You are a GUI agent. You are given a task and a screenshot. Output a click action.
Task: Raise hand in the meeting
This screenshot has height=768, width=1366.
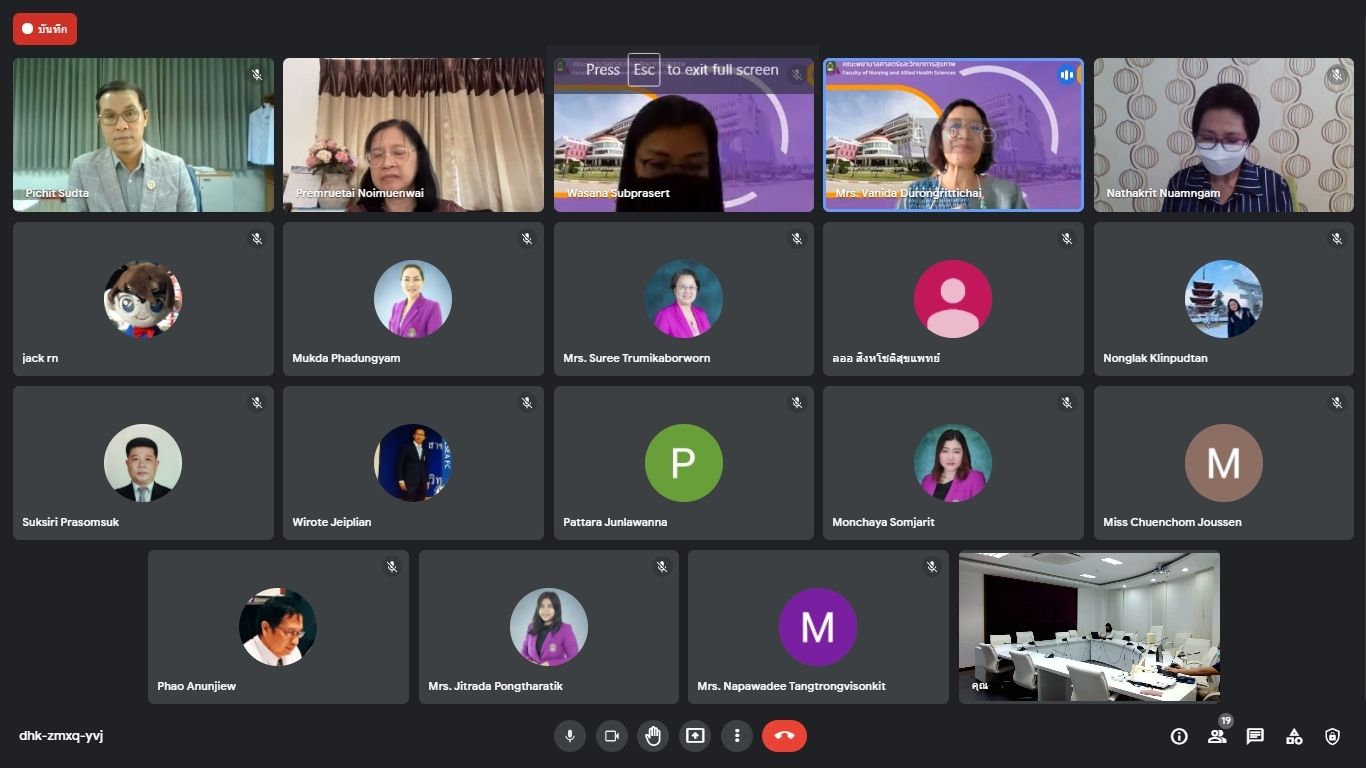[x=653, y=736]
